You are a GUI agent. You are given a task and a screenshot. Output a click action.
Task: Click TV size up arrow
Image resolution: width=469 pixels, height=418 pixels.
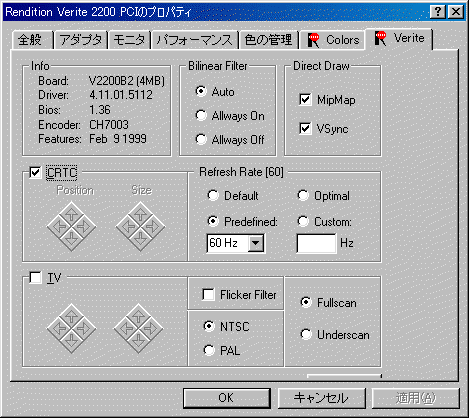[x=138, y=316]
